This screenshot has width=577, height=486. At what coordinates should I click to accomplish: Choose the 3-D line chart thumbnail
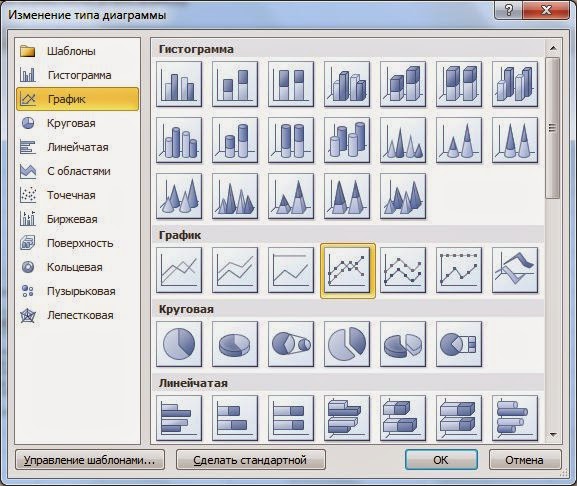[514, 270]
